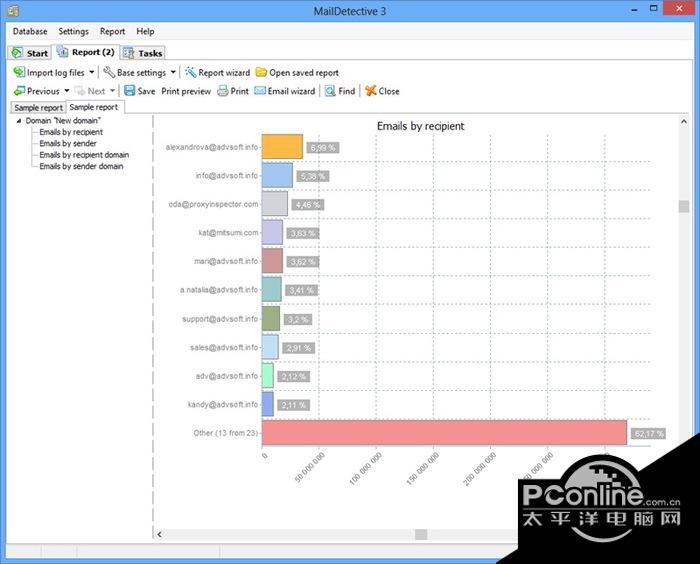
Task: Click the Open saved report folder icon
Action: (261, 72)
